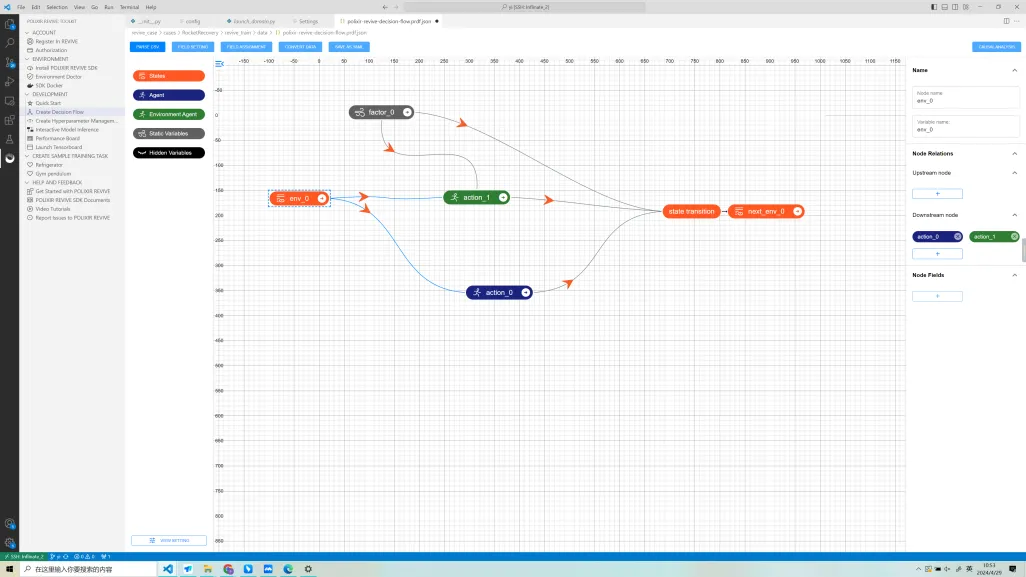
Task: Open the Accounts icon in the activity bar
Action: click(x=9, y=523)
